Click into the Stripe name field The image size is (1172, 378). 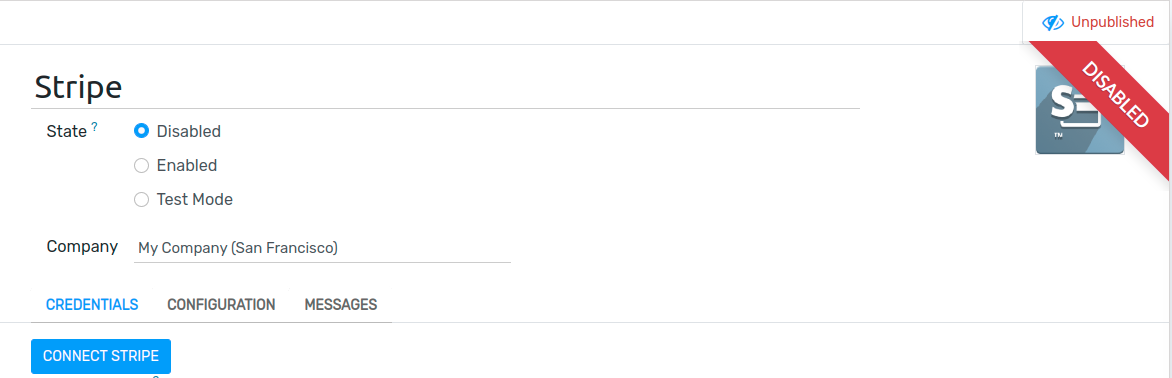tap(445, 87)
